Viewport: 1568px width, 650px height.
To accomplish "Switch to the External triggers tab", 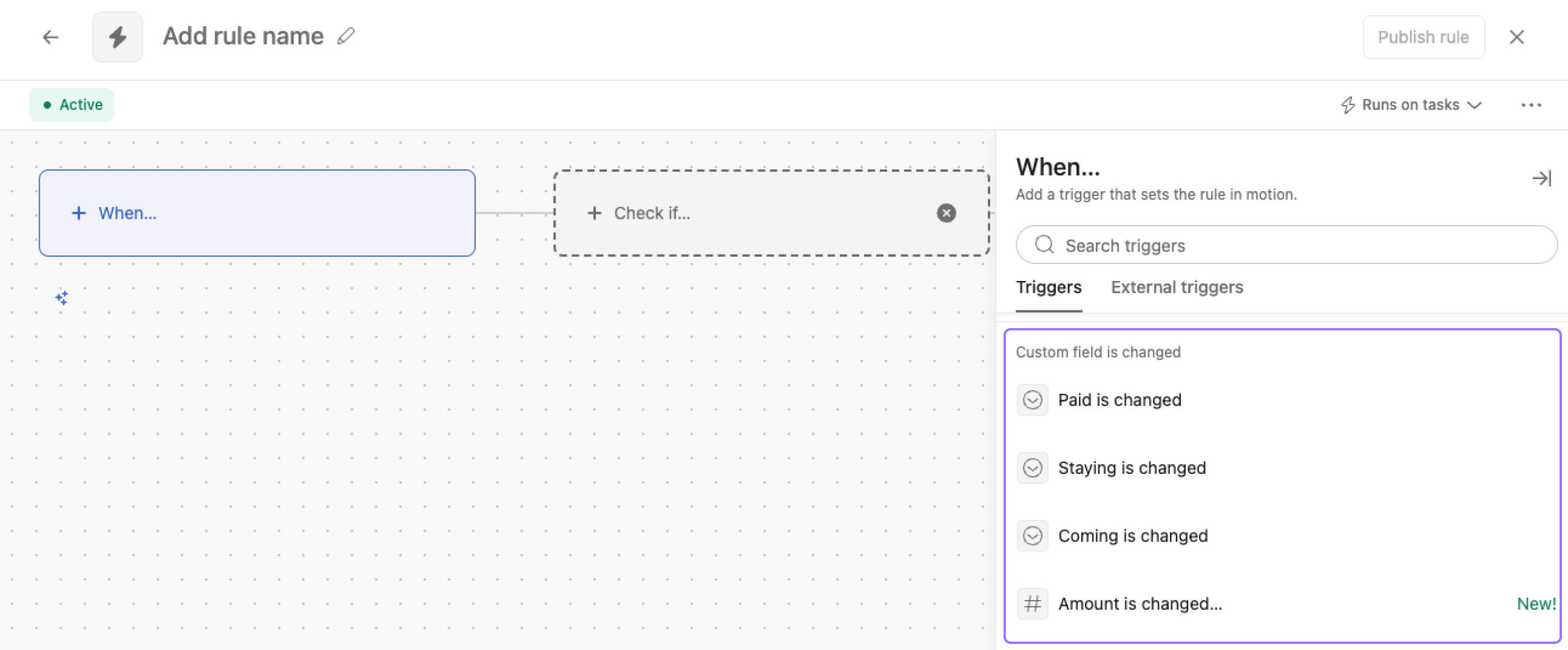I will [1177, 287].
